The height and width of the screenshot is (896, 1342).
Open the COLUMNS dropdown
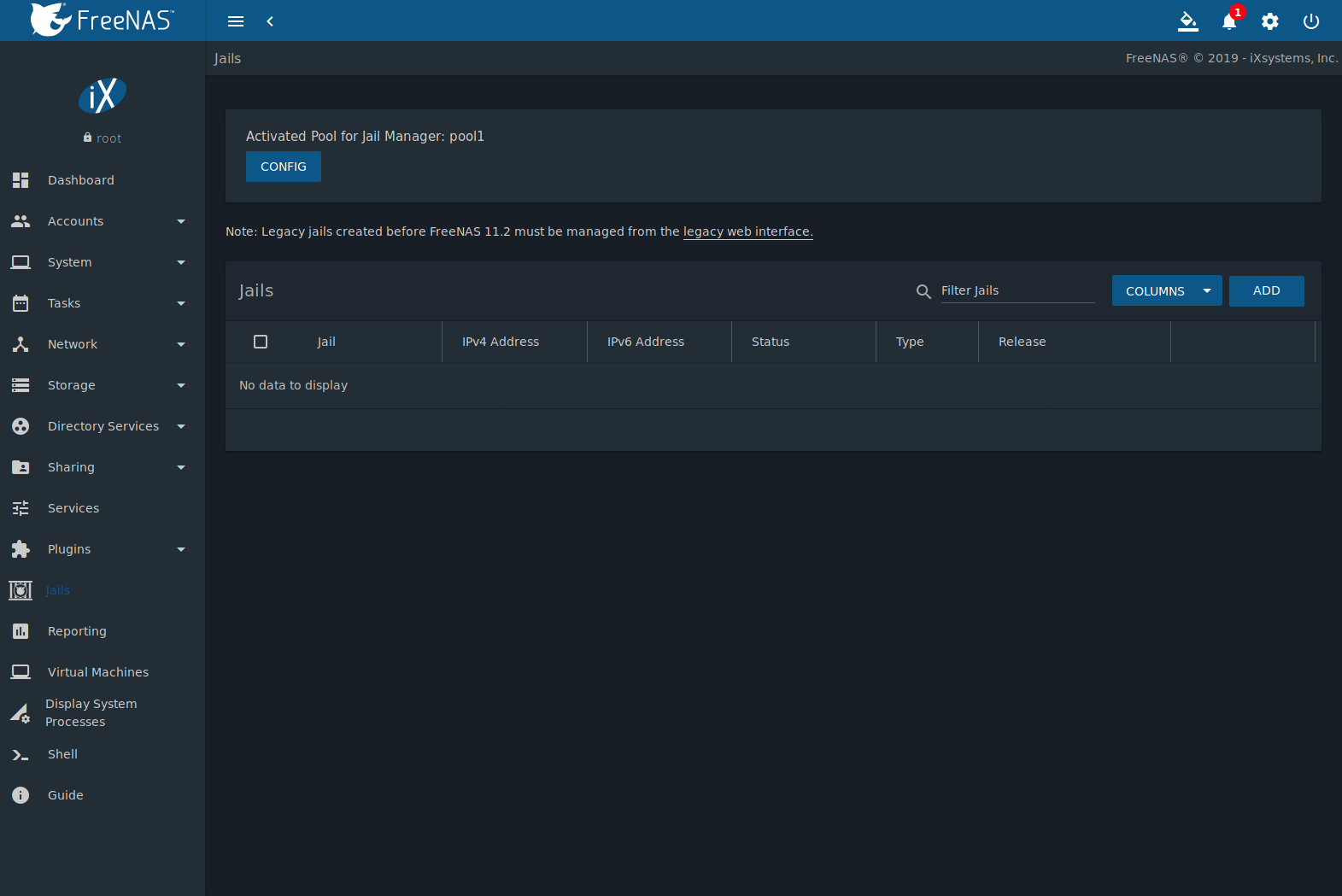[x=1167, y=291]
